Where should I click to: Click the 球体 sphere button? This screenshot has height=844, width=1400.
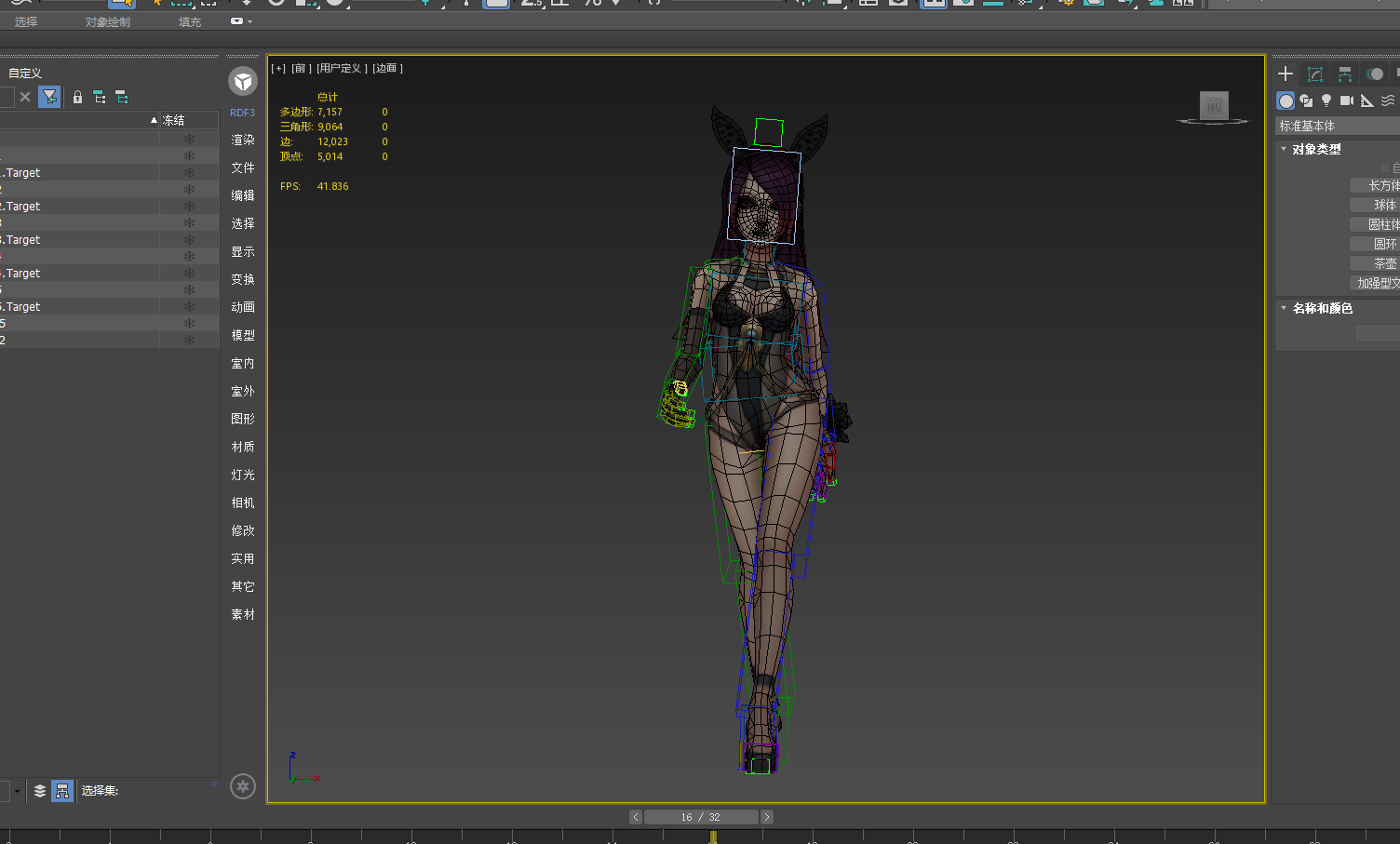1376,205
